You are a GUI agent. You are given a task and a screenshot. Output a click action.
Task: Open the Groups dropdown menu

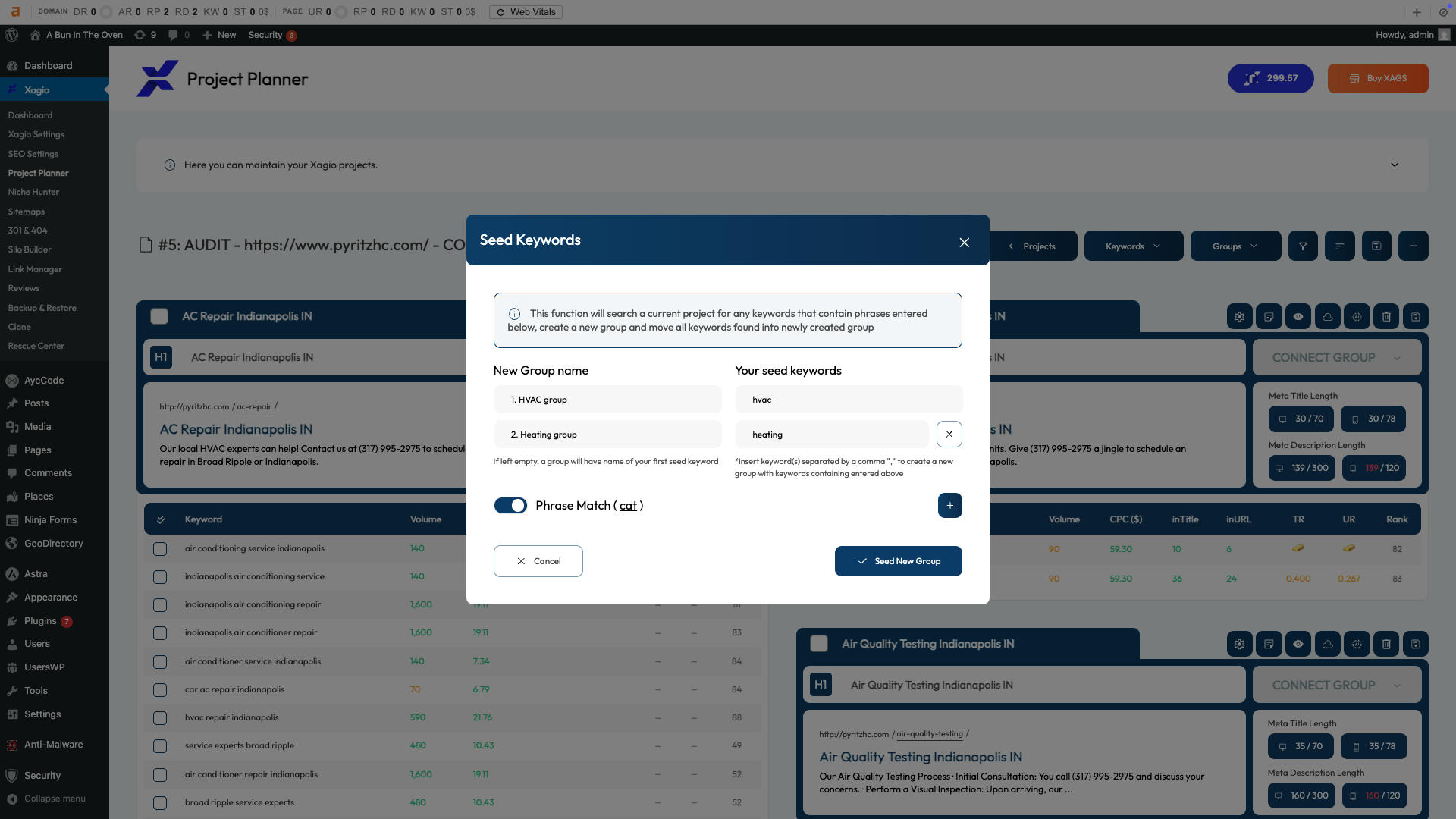click(1235, 246)
